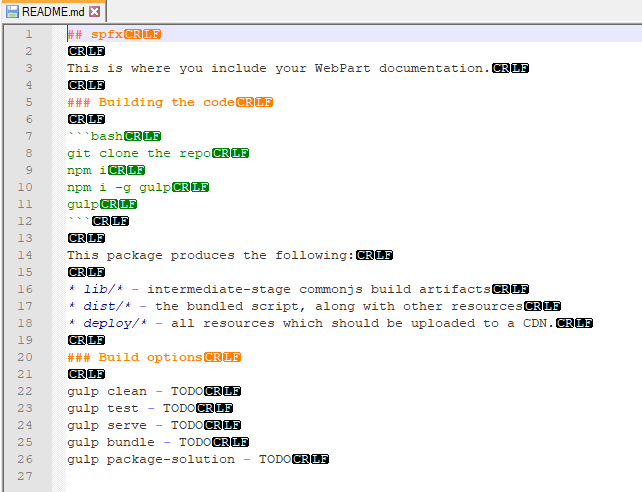Image resolution: width=642 pixels, height=492 pixels.
Task: Click line number 1 in the margin
Action: pyautogui.click(x=29, y=34)
